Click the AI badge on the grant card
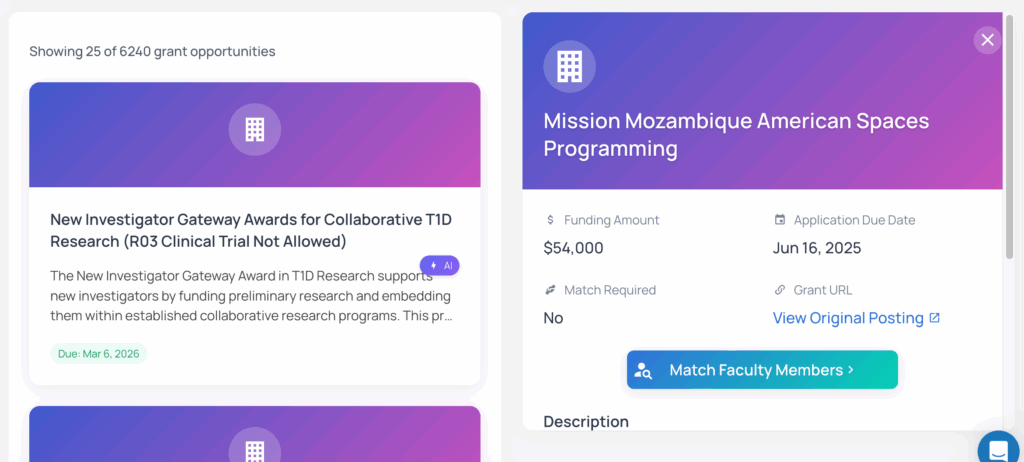The image size is (1024, 462). pyautogui.click(x=440, y=266)
